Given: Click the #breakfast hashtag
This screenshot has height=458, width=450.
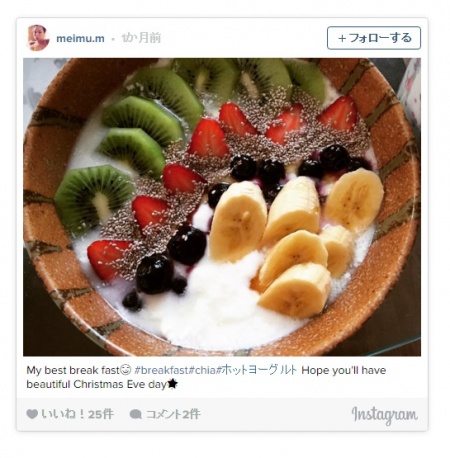Looking at the screenshot, I should coord(161,370).
